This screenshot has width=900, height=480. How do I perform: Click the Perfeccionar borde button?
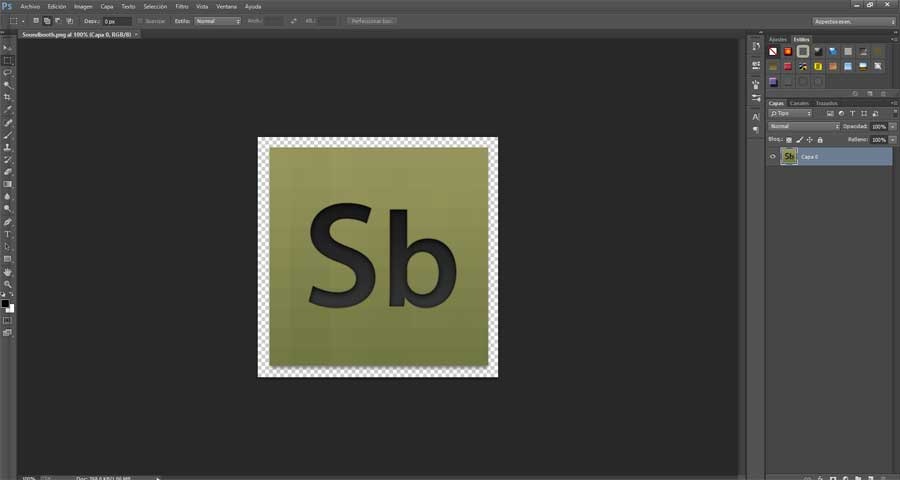coord(372,21)
